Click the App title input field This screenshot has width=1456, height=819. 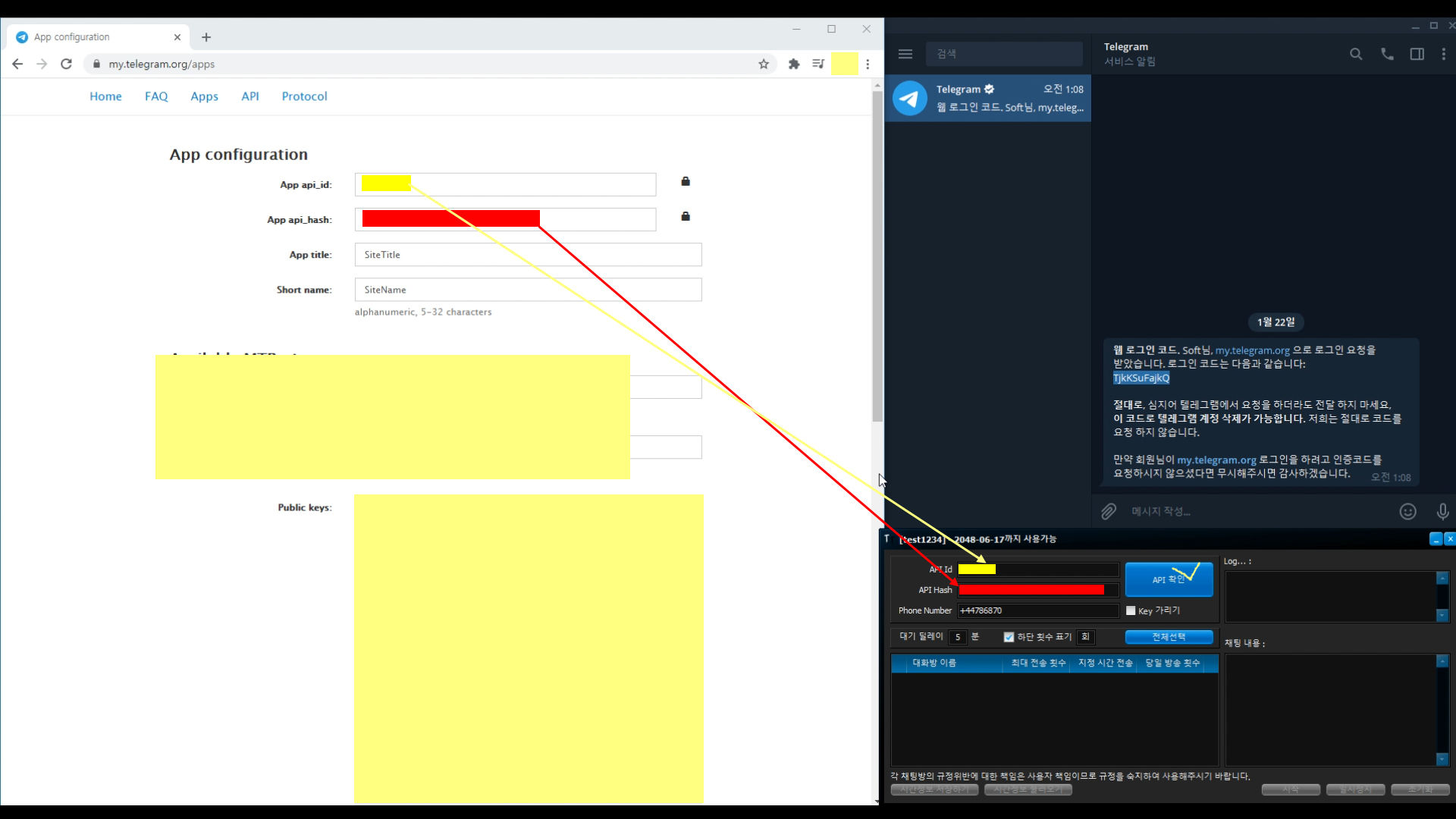click(528, 255)
